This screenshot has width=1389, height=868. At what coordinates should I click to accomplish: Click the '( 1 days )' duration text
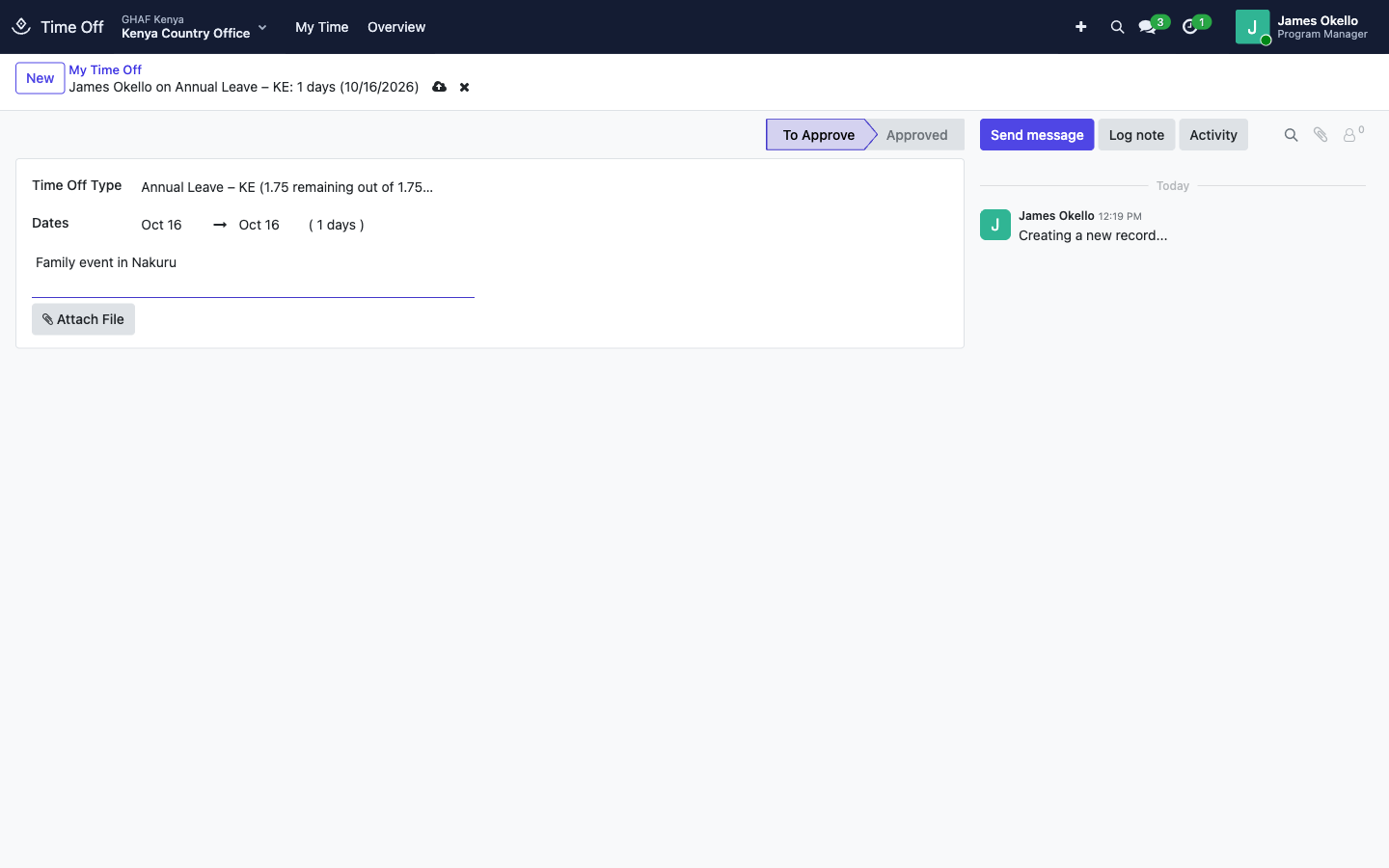click(337, 225)
